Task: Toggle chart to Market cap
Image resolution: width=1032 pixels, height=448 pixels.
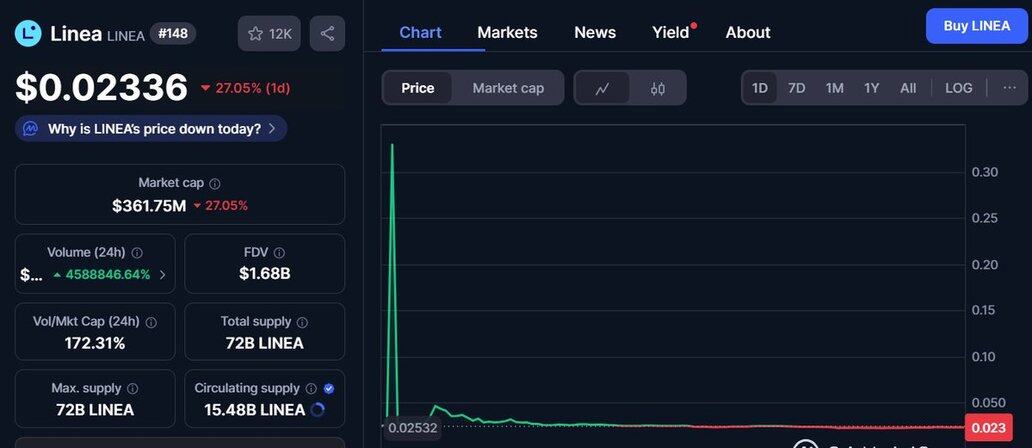Action: (508, 88)
